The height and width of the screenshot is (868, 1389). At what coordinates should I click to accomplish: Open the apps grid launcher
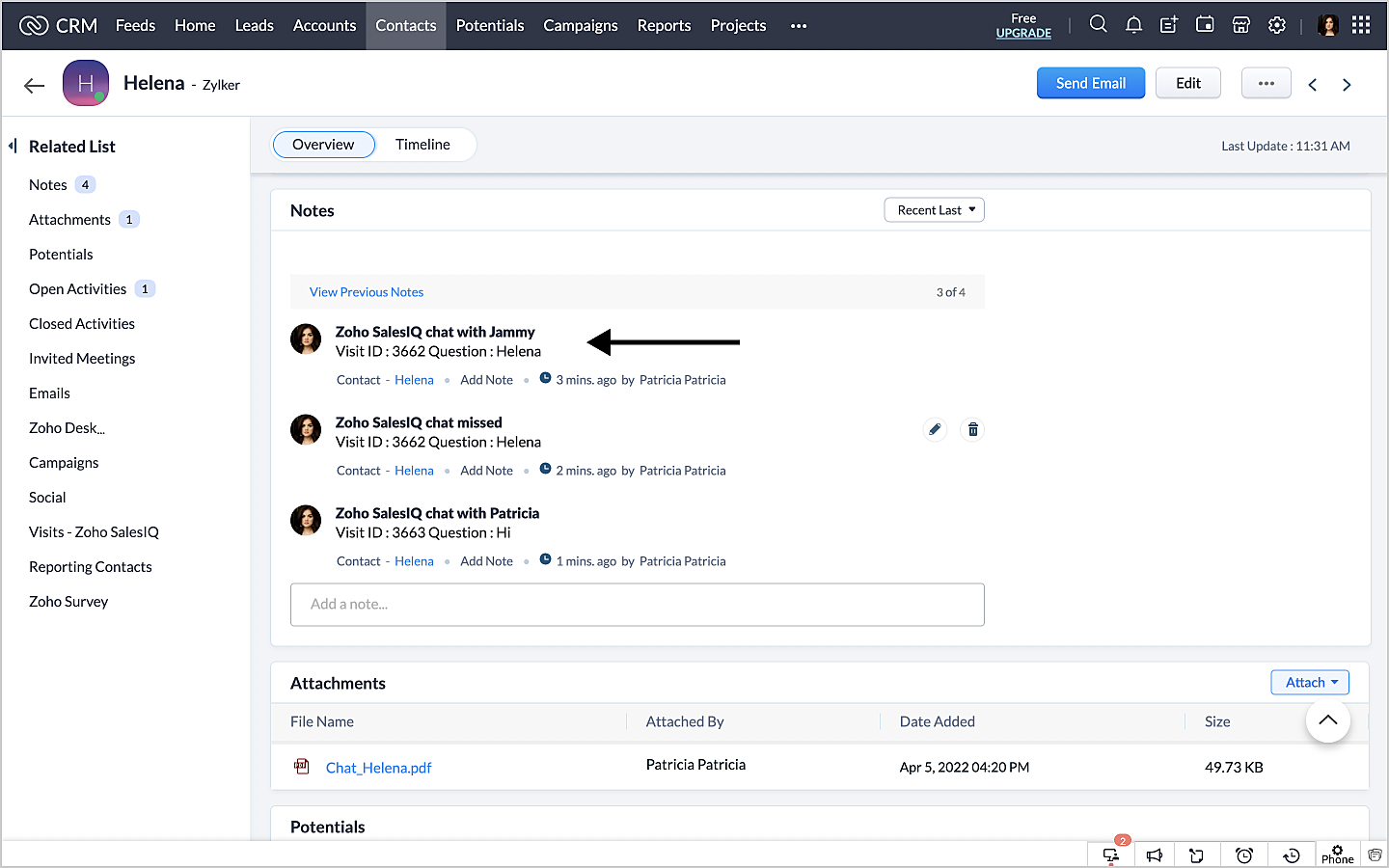[1361, 25]
